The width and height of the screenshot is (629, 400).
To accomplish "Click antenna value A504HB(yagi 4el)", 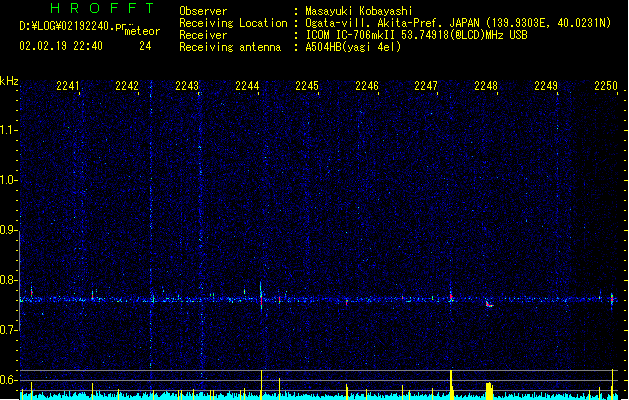I will (353, 47).
